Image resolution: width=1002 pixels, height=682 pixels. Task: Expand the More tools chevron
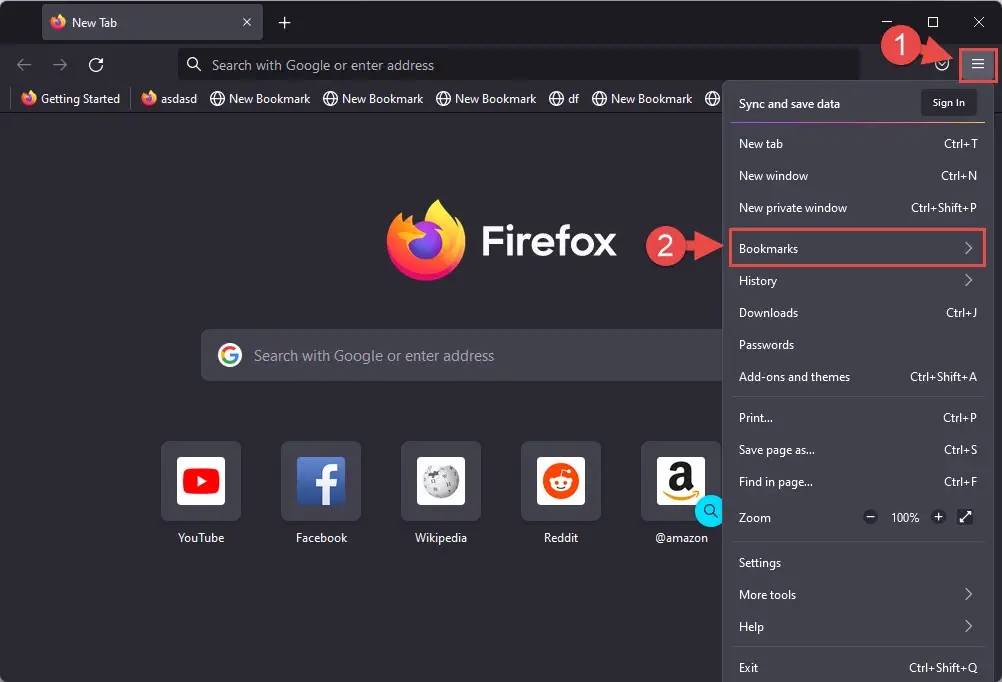[968, 594]
